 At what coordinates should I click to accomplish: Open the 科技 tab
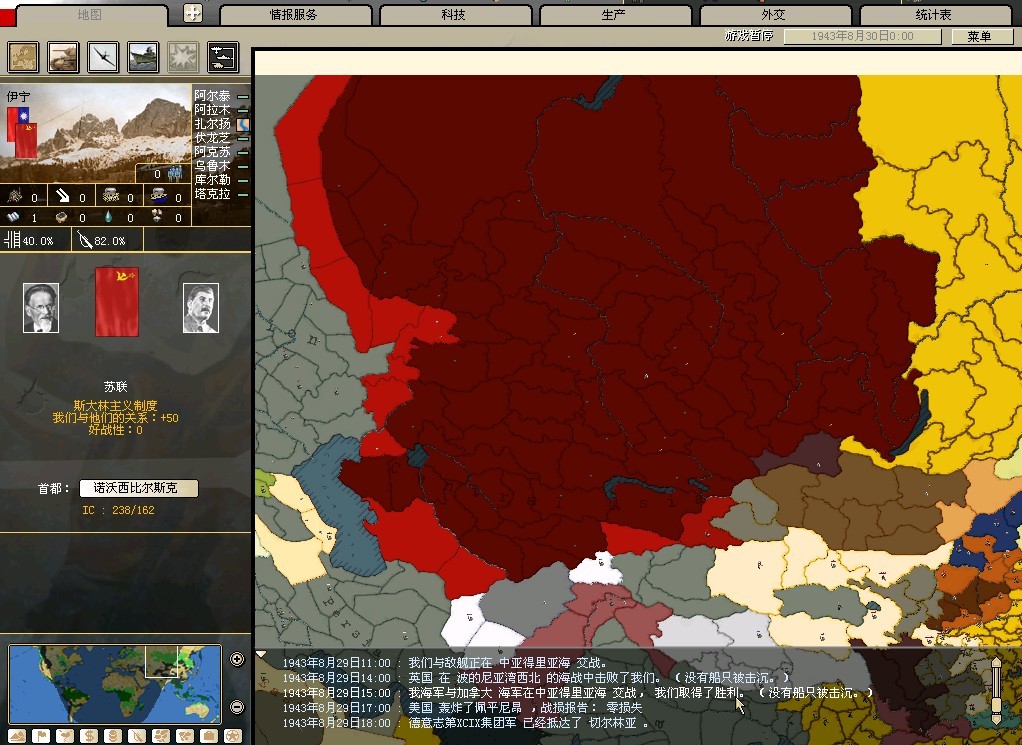[x=455, y=14]
